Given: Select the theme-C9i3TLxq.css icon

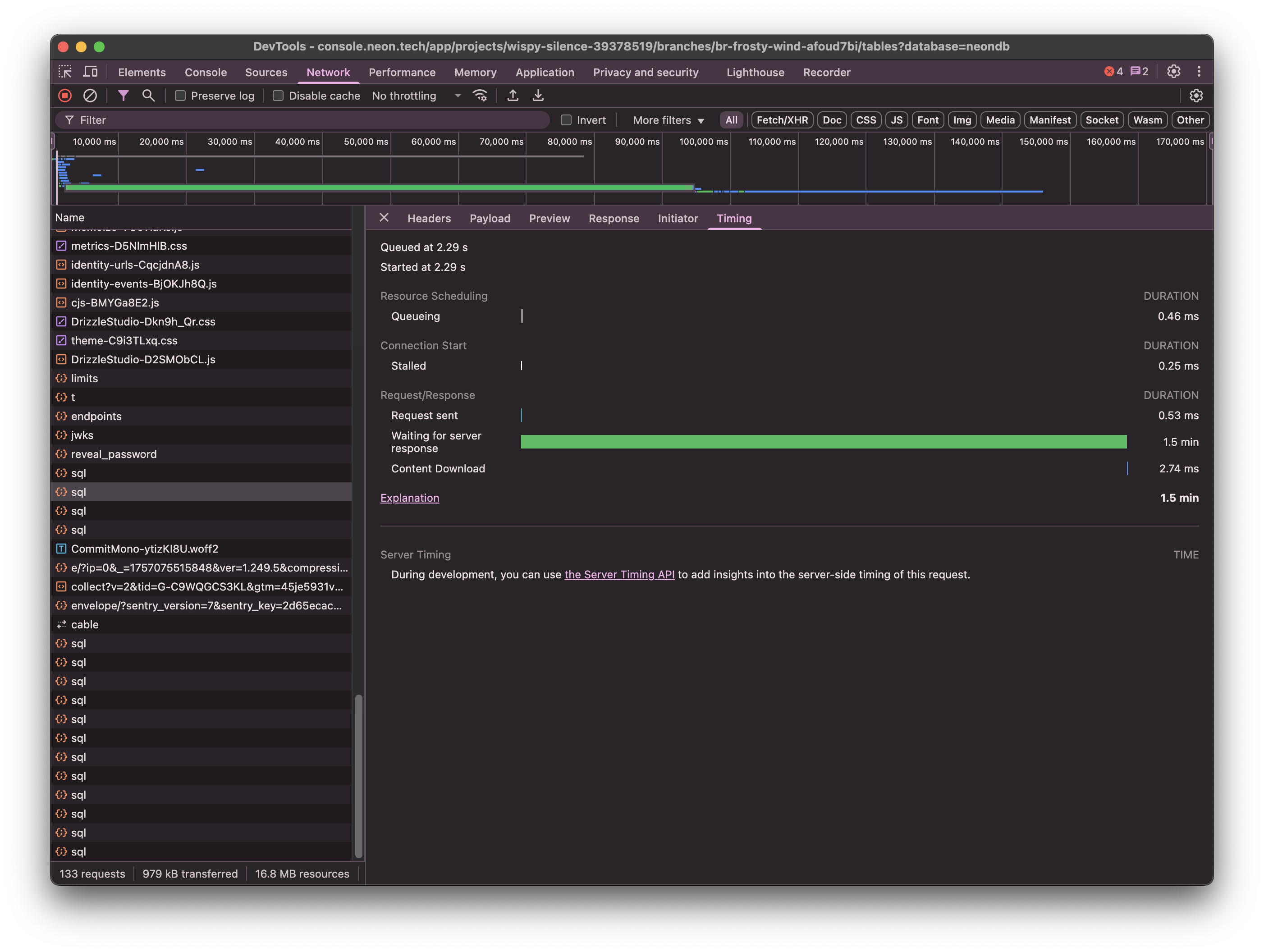Looking at the screenshot, I should click(x=61, y=341).
